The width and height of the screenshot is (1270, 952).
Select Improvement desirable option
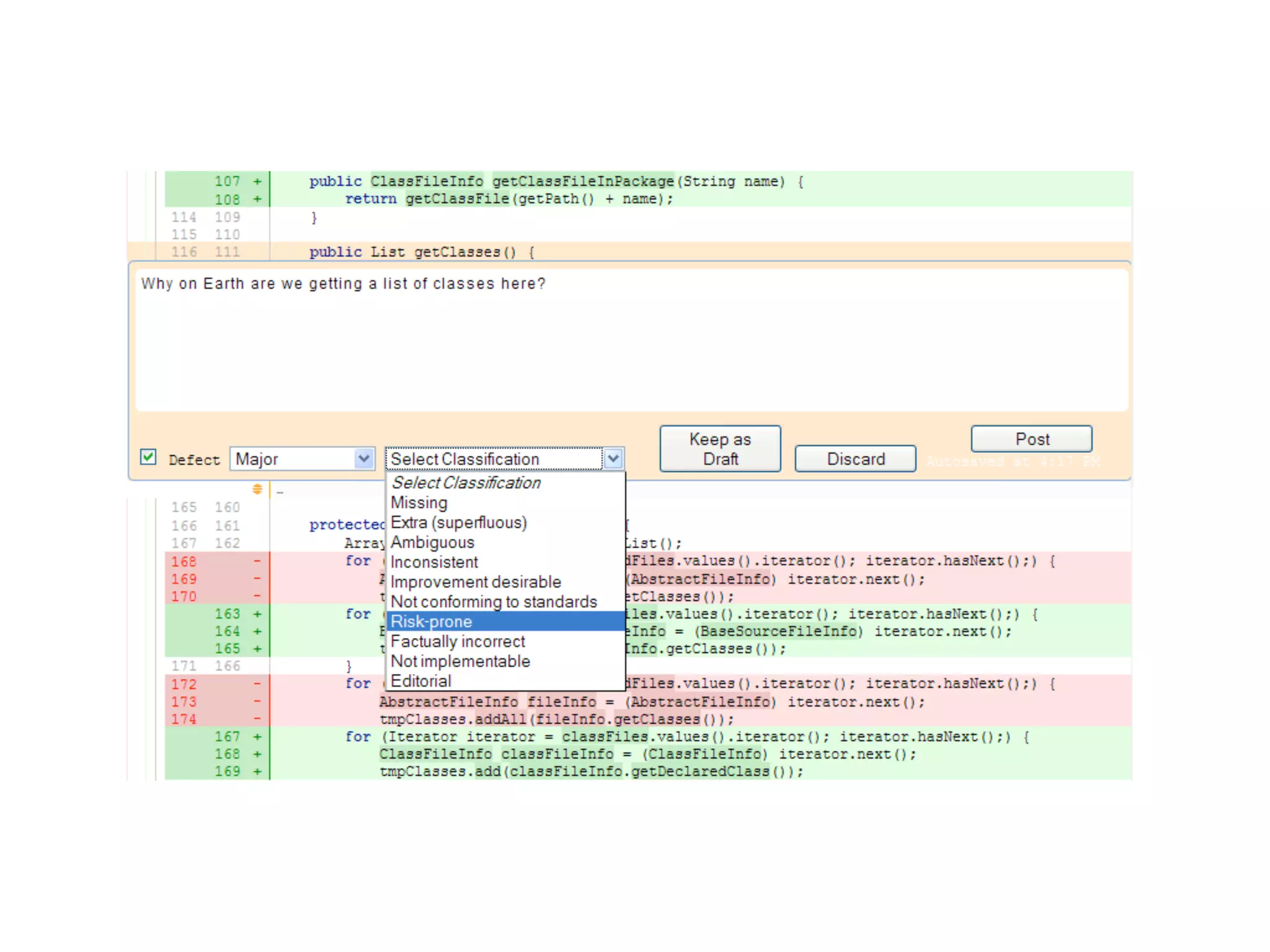[x=476, y=582]
